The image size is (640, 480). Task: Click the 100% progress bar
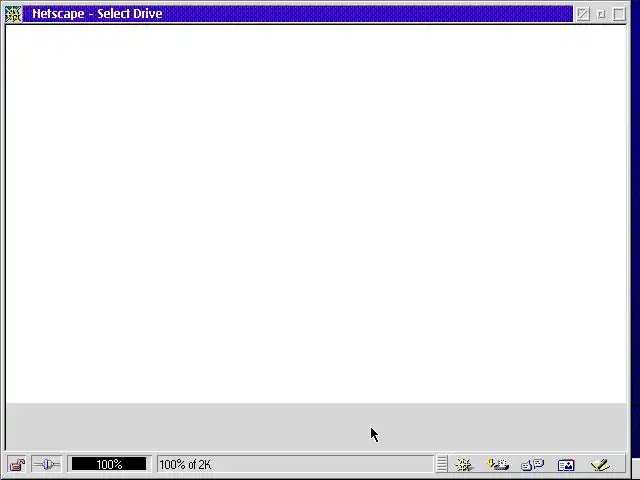pos(109,464)
